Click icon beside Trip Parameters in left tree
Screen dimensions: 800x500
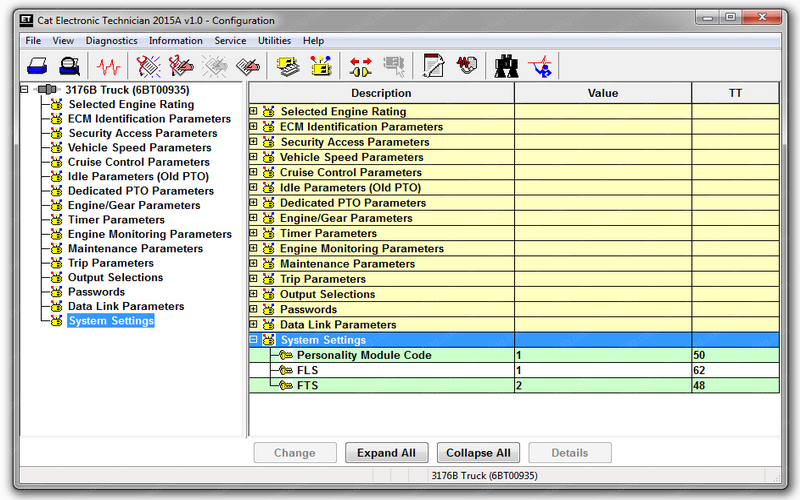pos(57,263)
